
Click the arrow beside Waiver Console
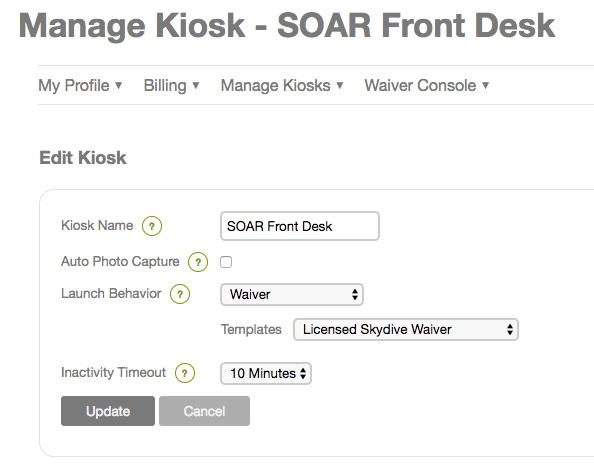(x=485, y=86)
